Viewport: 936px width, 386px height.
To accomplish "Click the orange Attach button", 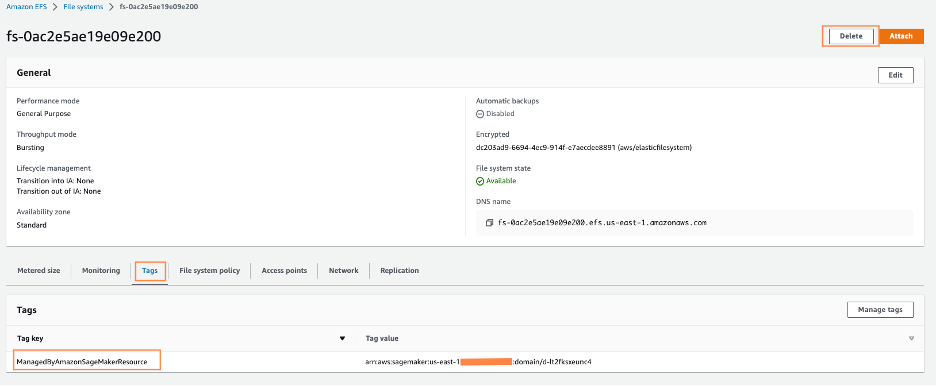I will 901,36.
